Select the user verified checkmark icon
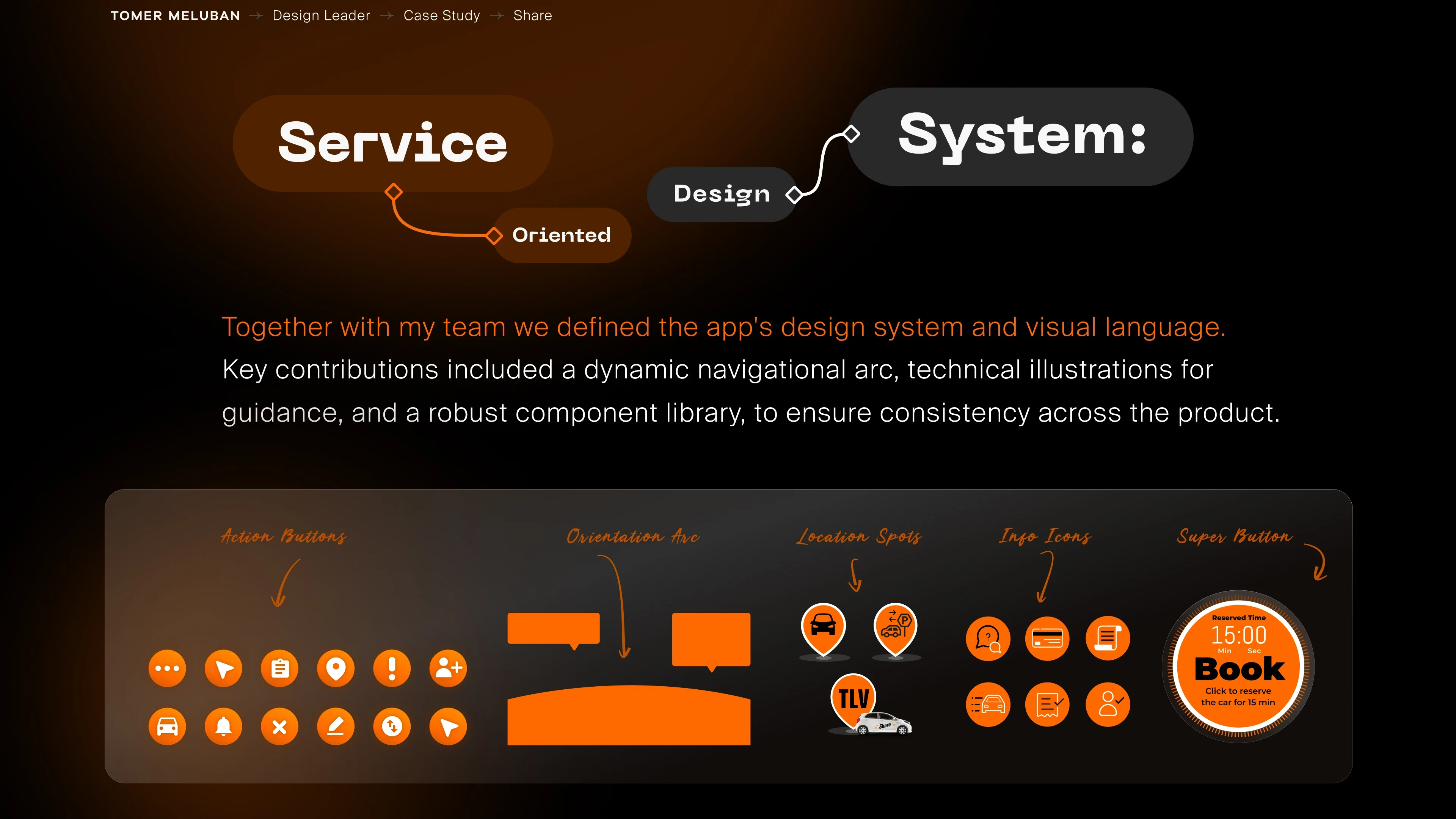Viewport: 1456px width, 819px height. click(1108, 704)
